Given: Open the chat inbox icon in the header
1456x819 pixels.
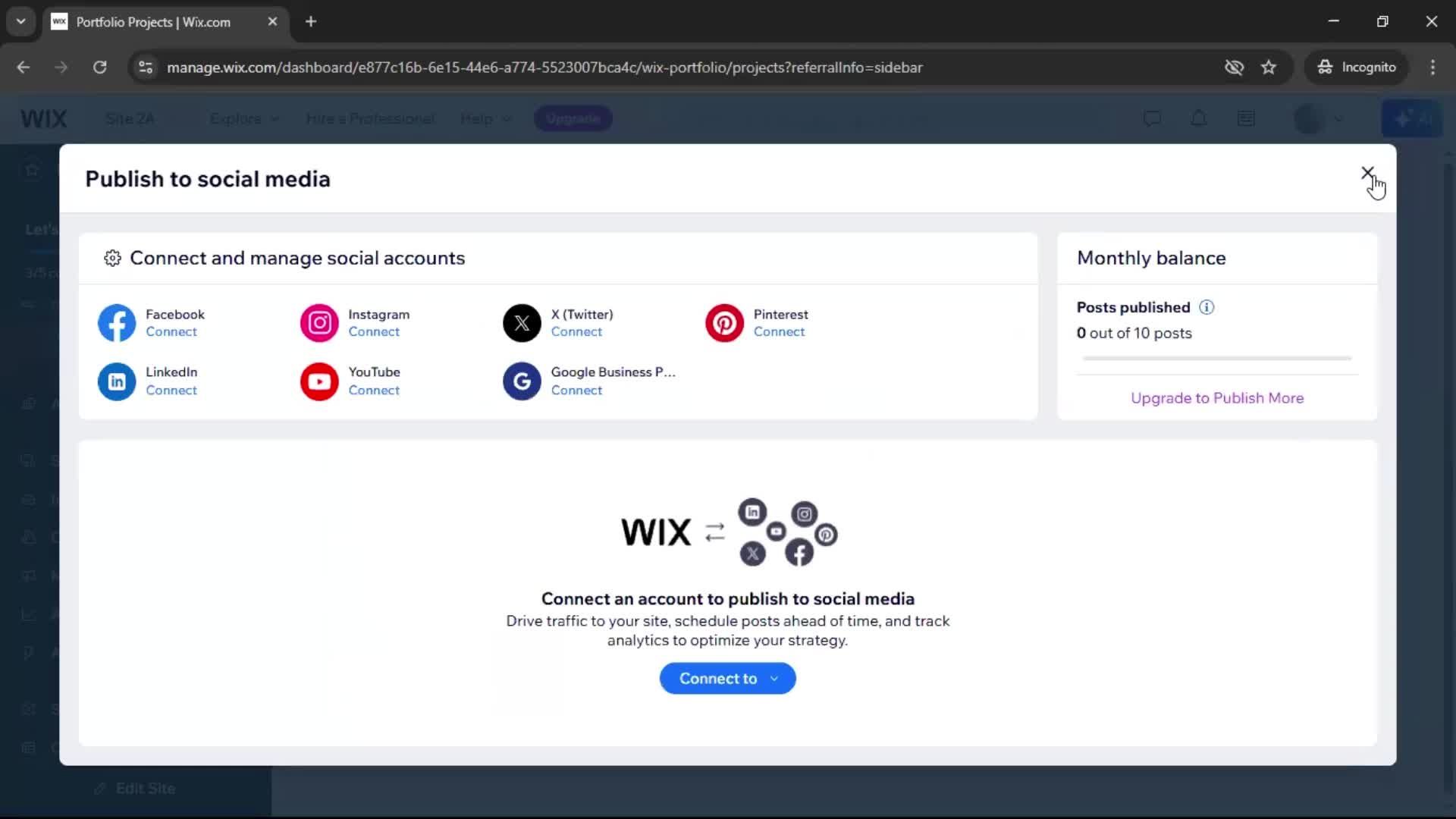Looking at the screenshot, I should point(1152,119).
